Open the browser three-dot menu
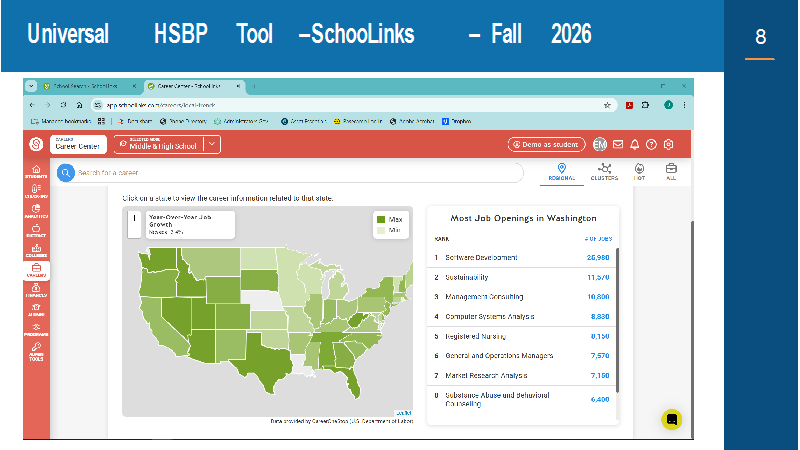800x450 pixels. (x=684, y=105)
